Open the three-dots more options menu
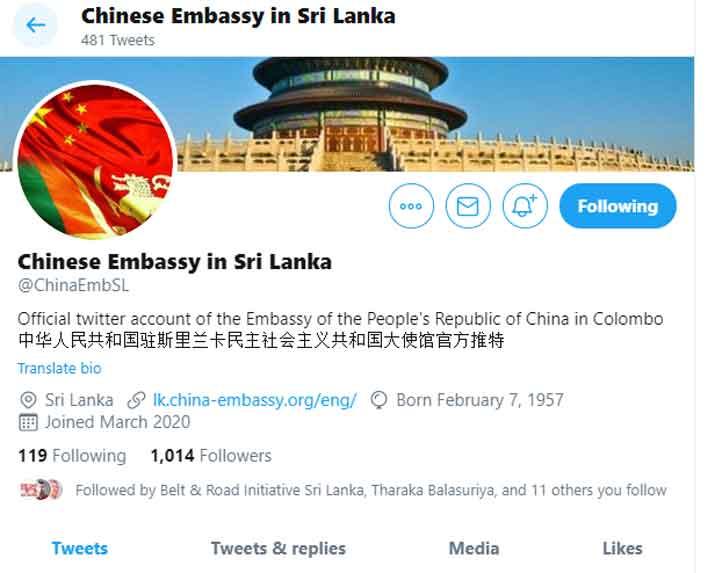The image size is (715, 573). tap(411, 206)
